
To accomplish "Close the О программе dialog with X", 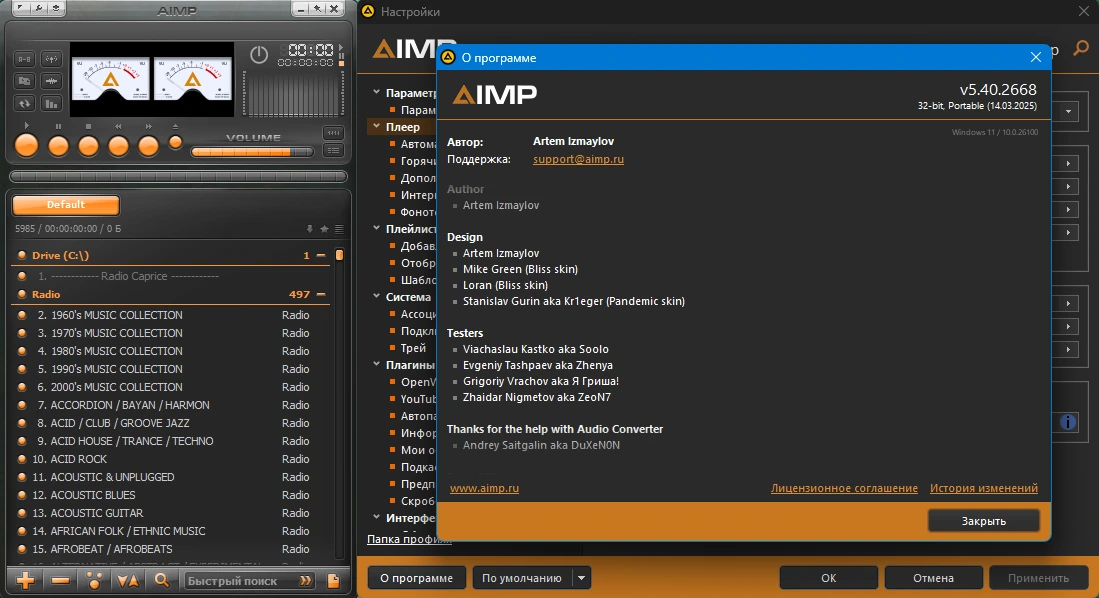I will point(1036,57).
